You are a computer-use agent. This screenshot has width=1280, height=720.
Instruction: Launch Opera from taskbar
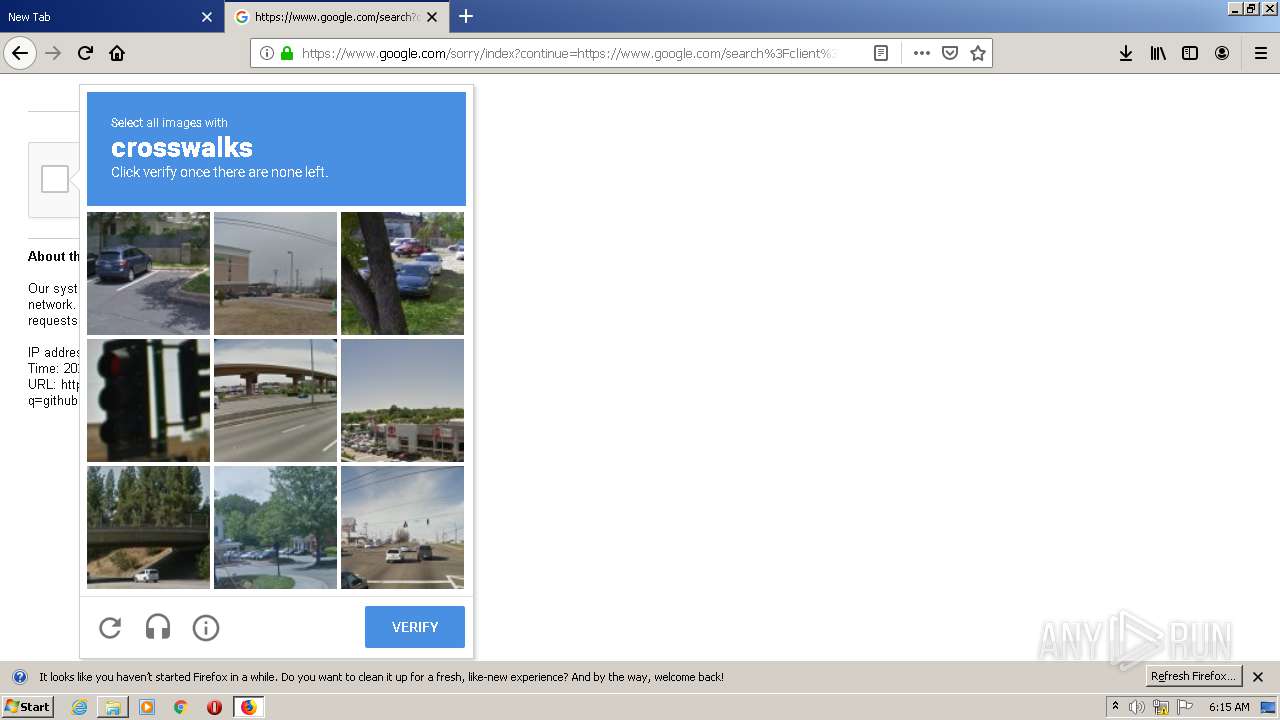point(214,707)
